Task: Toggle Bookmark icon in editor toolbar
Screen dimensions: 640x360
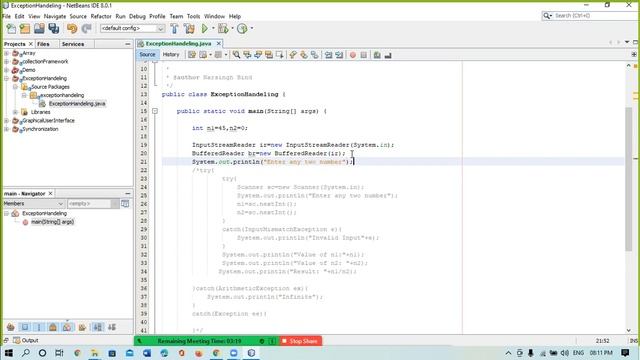Action: pyautogui.click(x=315, y=55)
